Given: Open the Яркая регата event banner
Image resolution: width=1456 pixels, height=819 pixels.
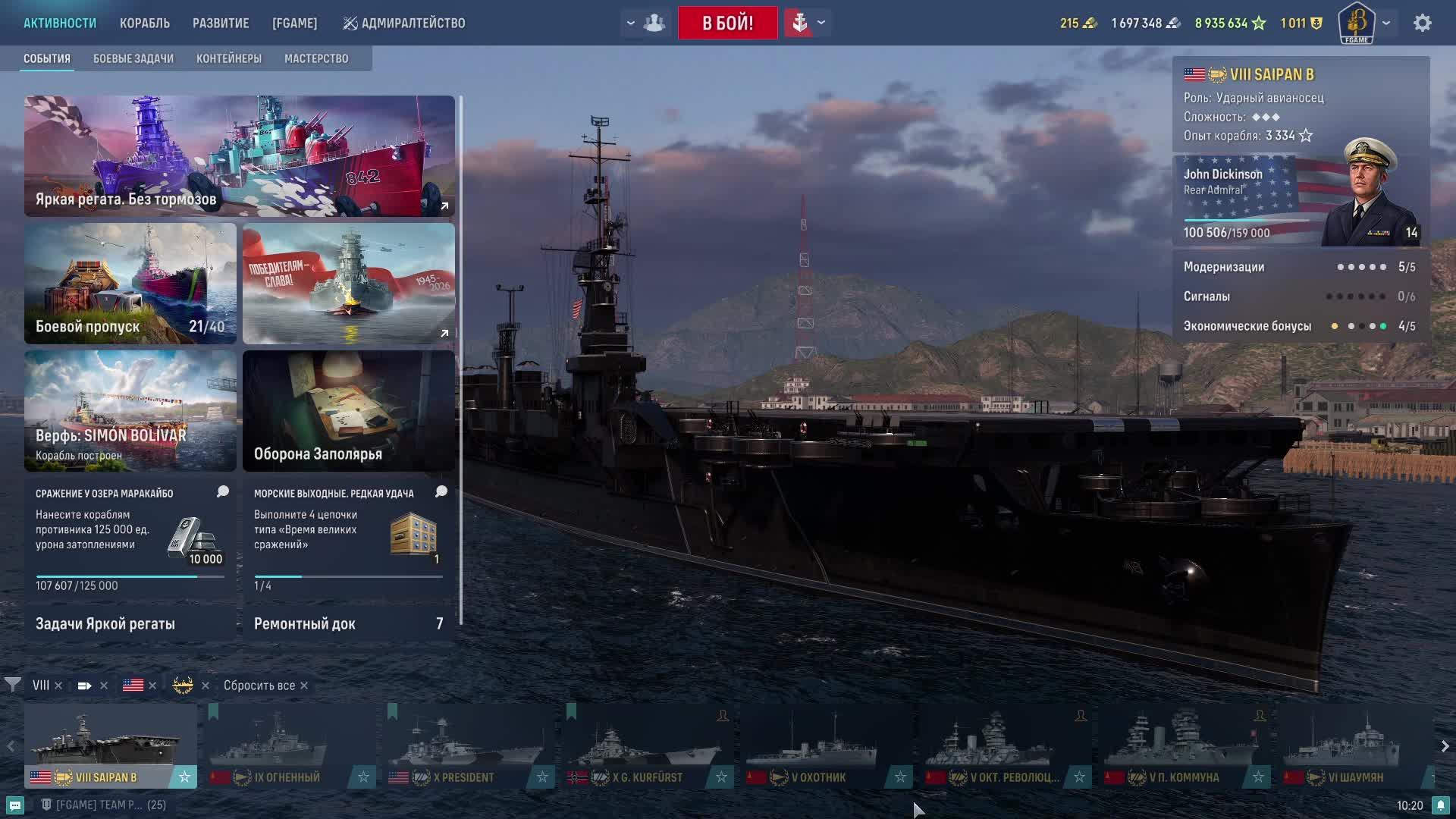Looking at the screenshot, I should [x=240, y=156].
